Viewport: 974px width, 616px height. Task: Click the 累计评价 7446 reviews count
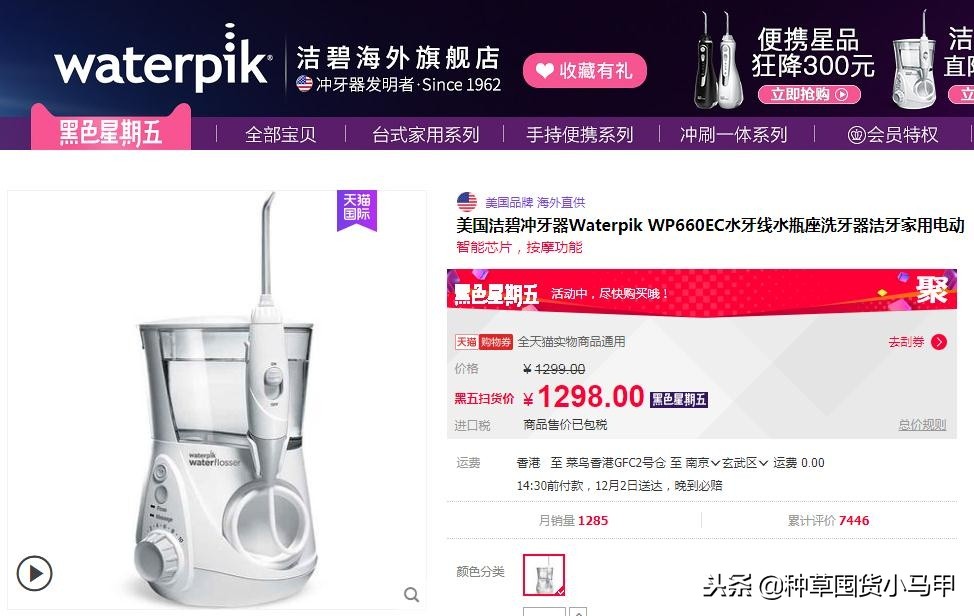(x=828, y=520)
